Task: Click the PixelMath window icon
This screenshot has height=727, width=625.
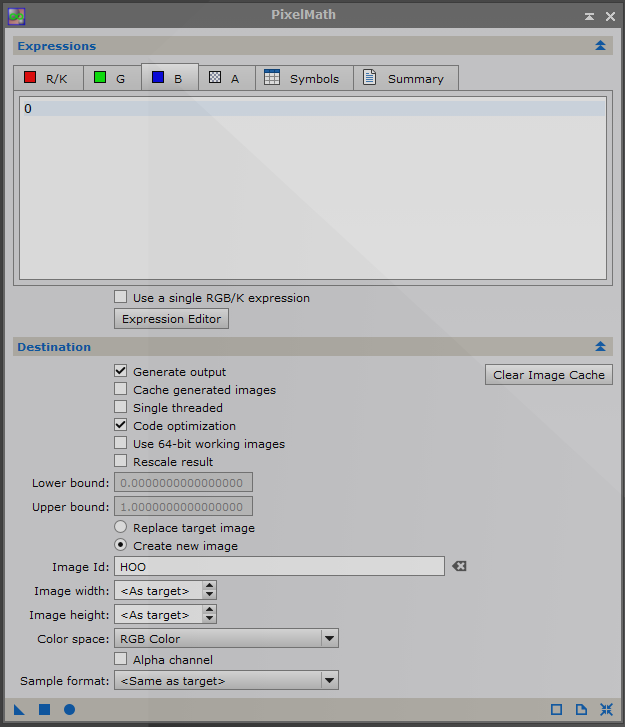Action: tap(16, 17)
